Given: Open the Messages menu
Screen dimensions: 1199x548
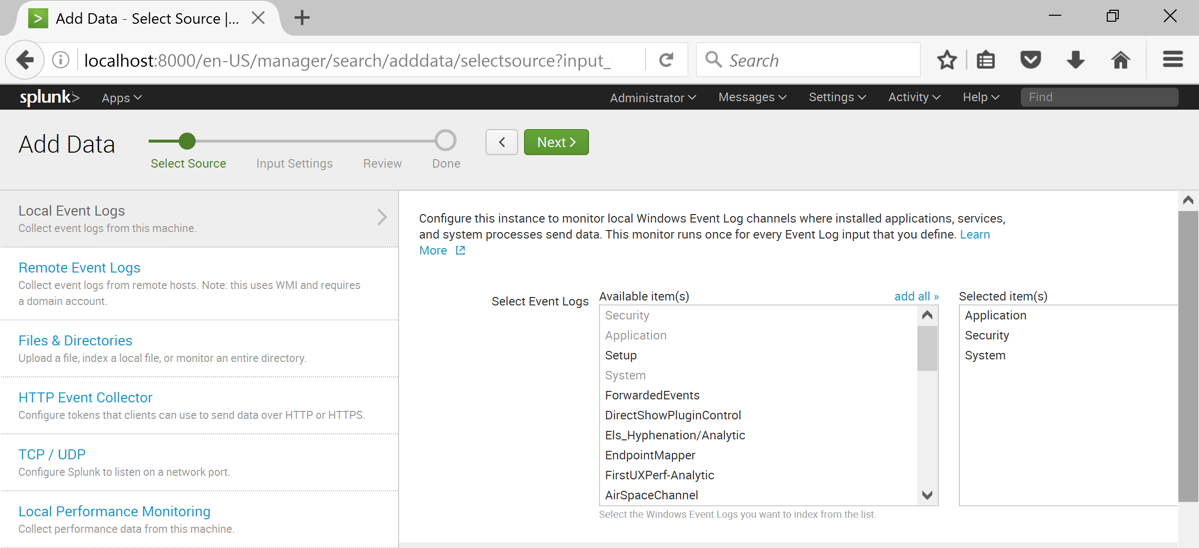Looking at the screenshot, I should click(x=752, y=97).
